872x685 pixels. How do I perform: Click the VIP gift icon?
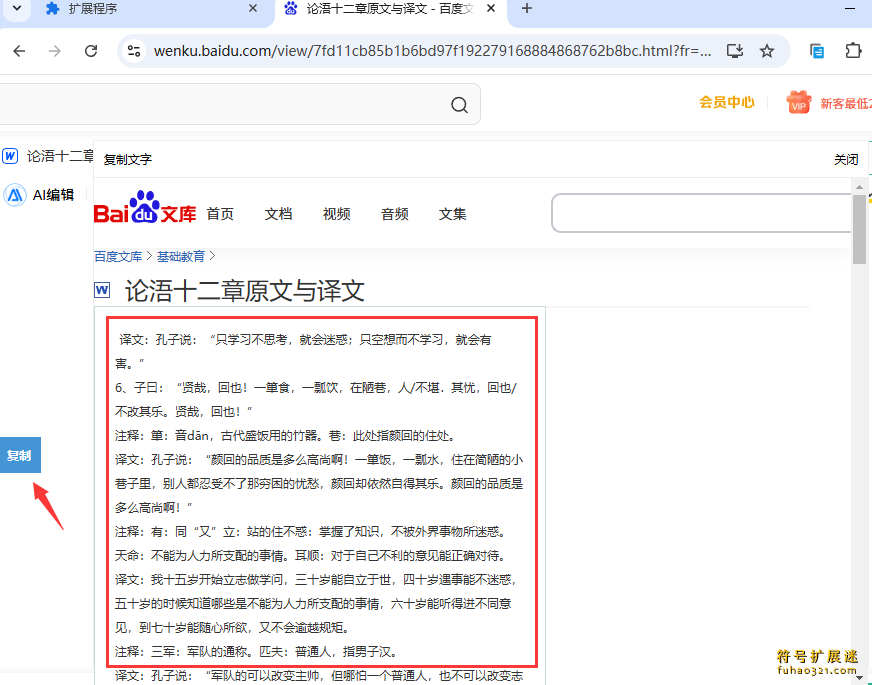point(799,102)
